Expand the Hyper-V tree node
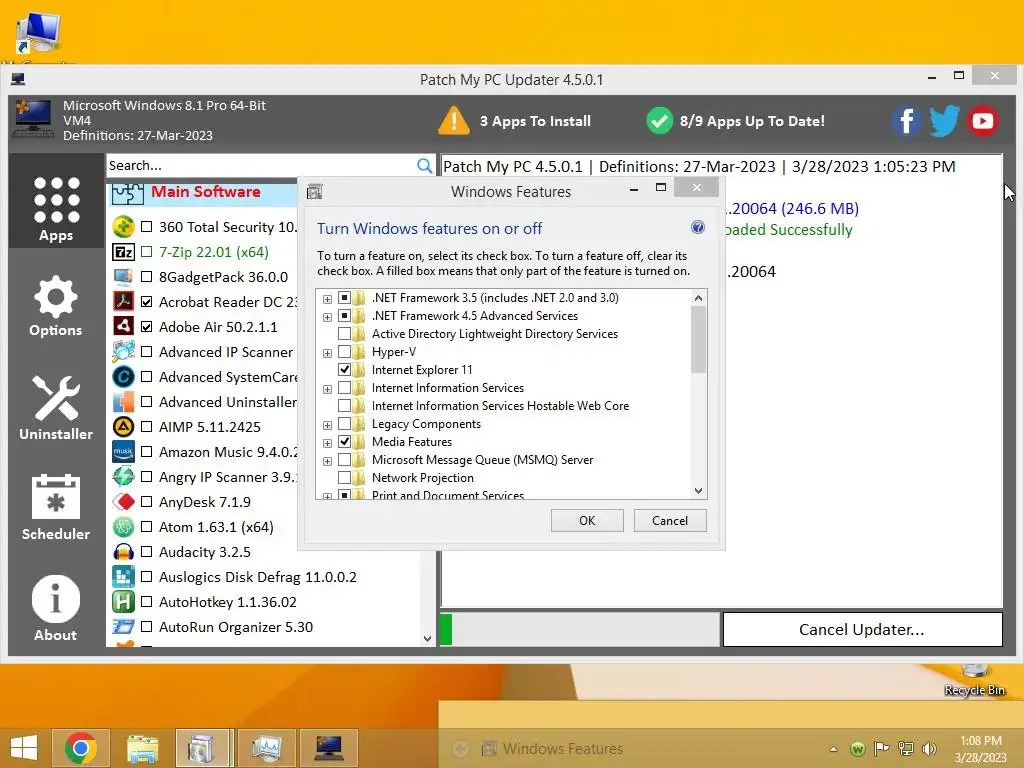Viewport: 1024px width, 768px height. point(327,353)
